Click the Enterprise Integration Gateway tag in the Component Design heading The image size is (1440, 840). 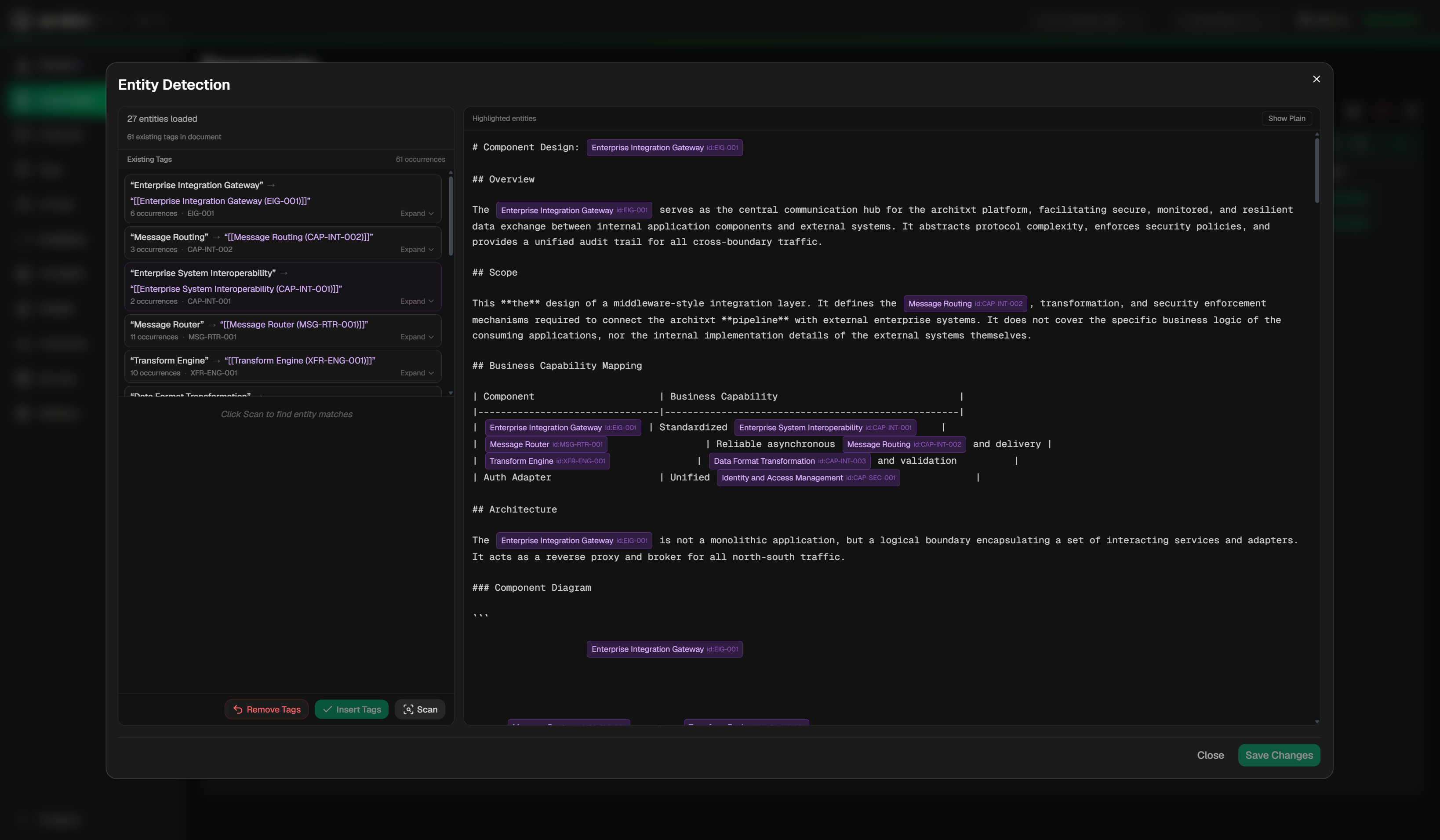click(665, 147)
